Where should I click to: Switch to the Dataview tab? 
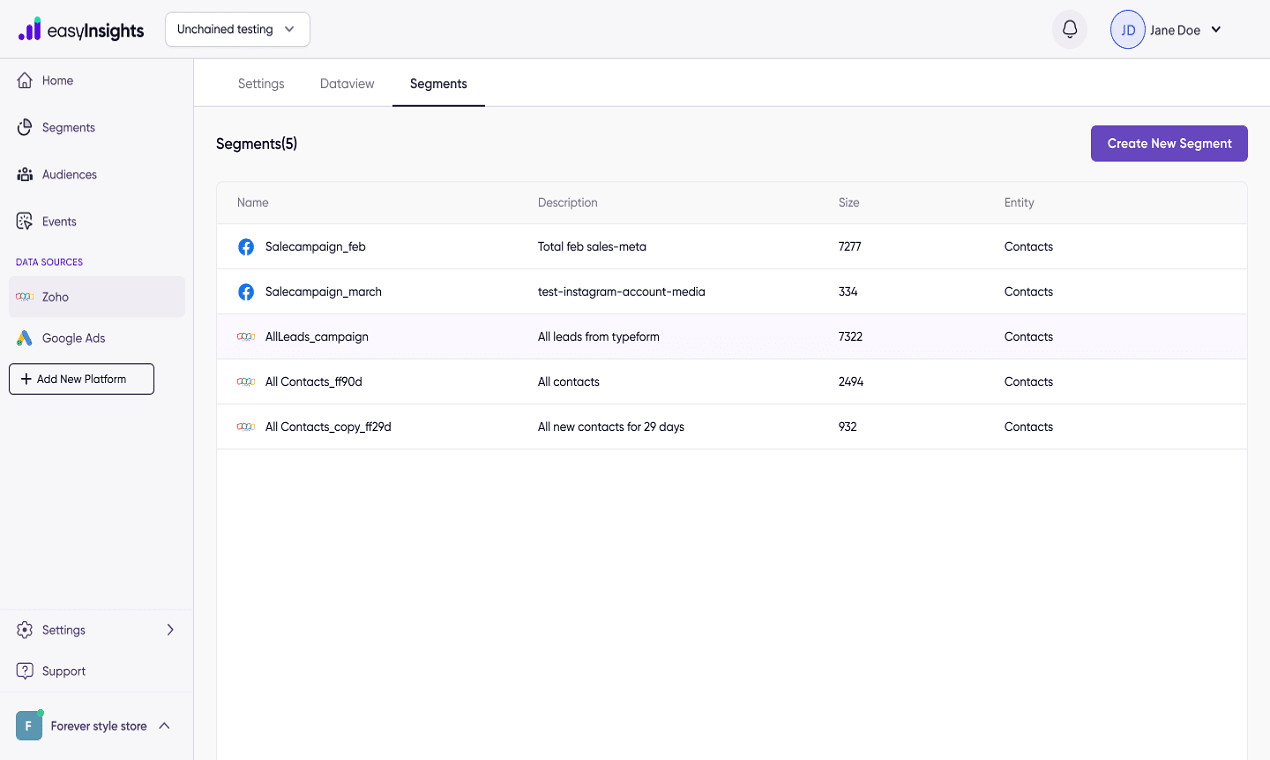(347, 84)
